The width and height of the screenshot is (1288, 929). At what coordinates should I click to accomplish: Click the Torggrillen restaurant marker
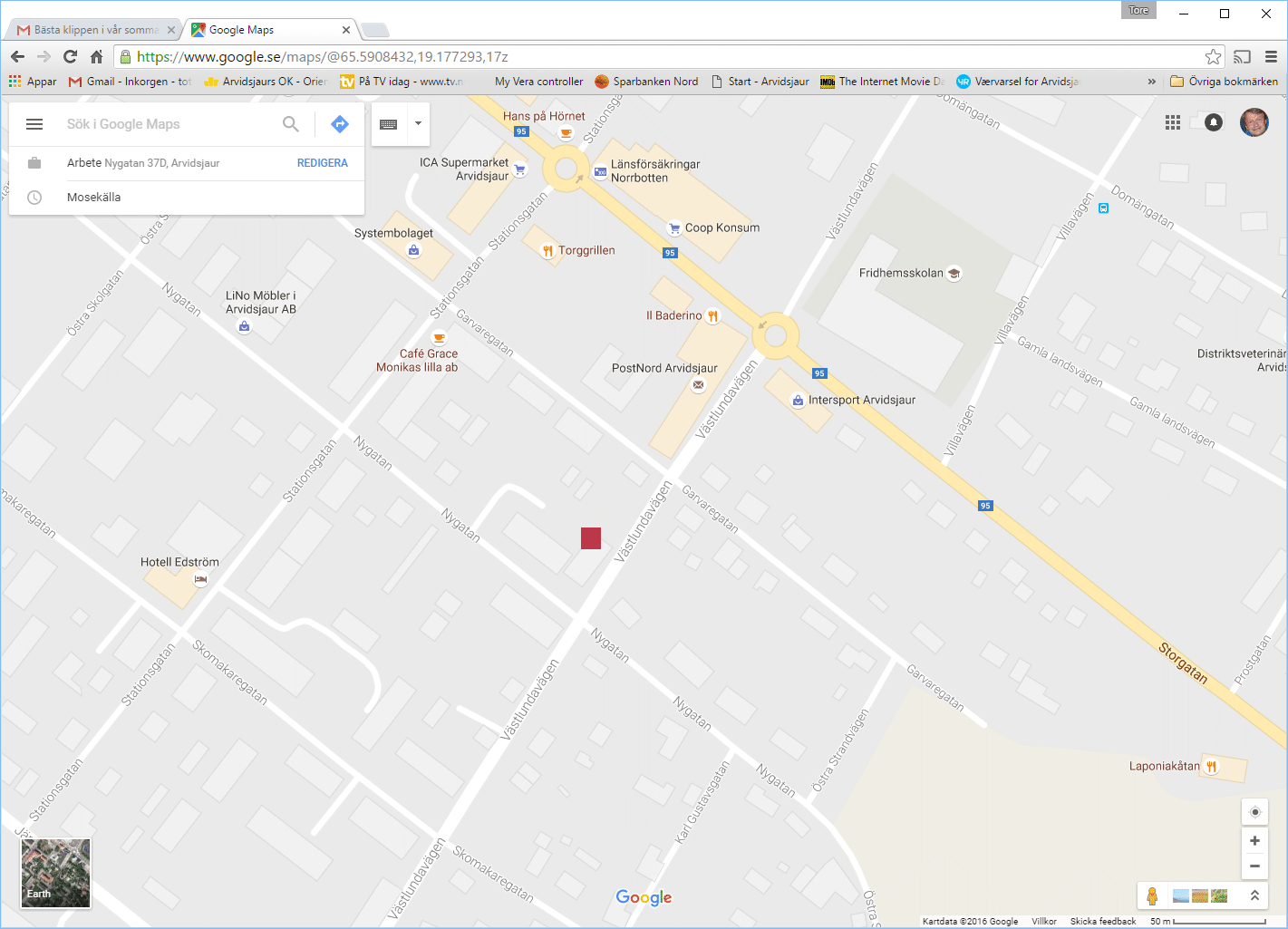pyautogui.click(x=547, y=251)
